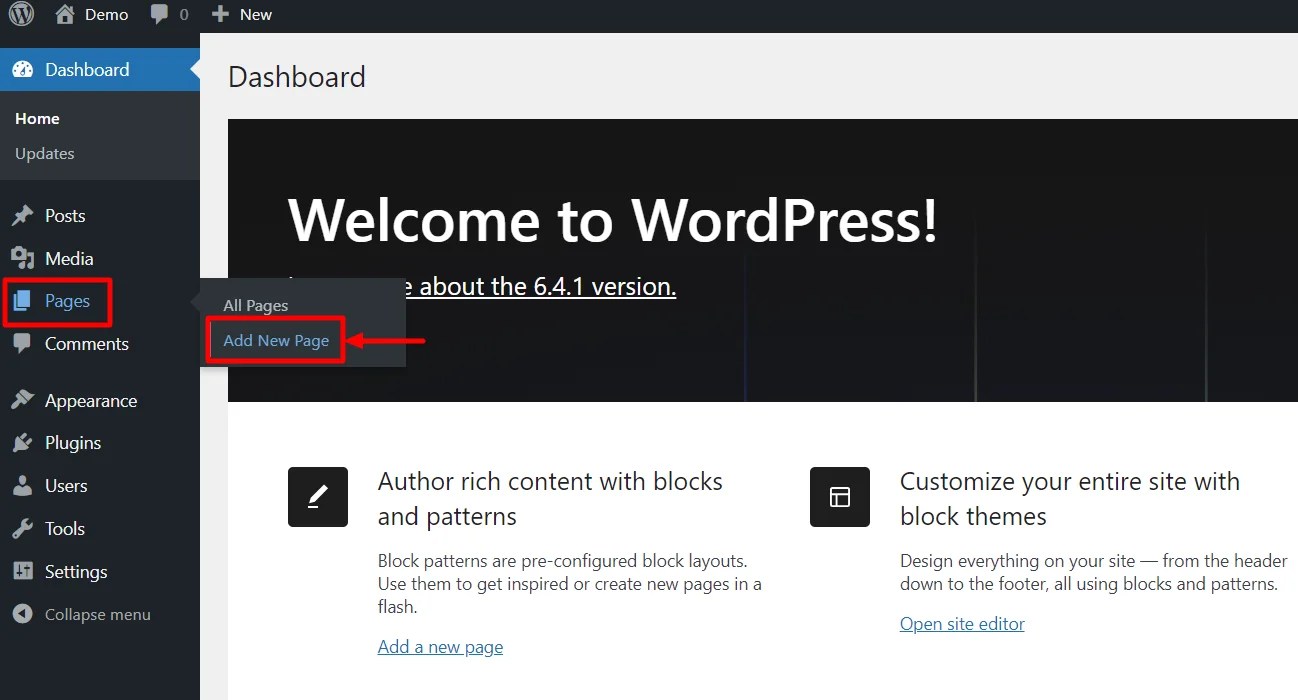The width and height of the screenshot is (1298, 700).
Task: Open the Plugins plug icon
Action: click(22, 443)
